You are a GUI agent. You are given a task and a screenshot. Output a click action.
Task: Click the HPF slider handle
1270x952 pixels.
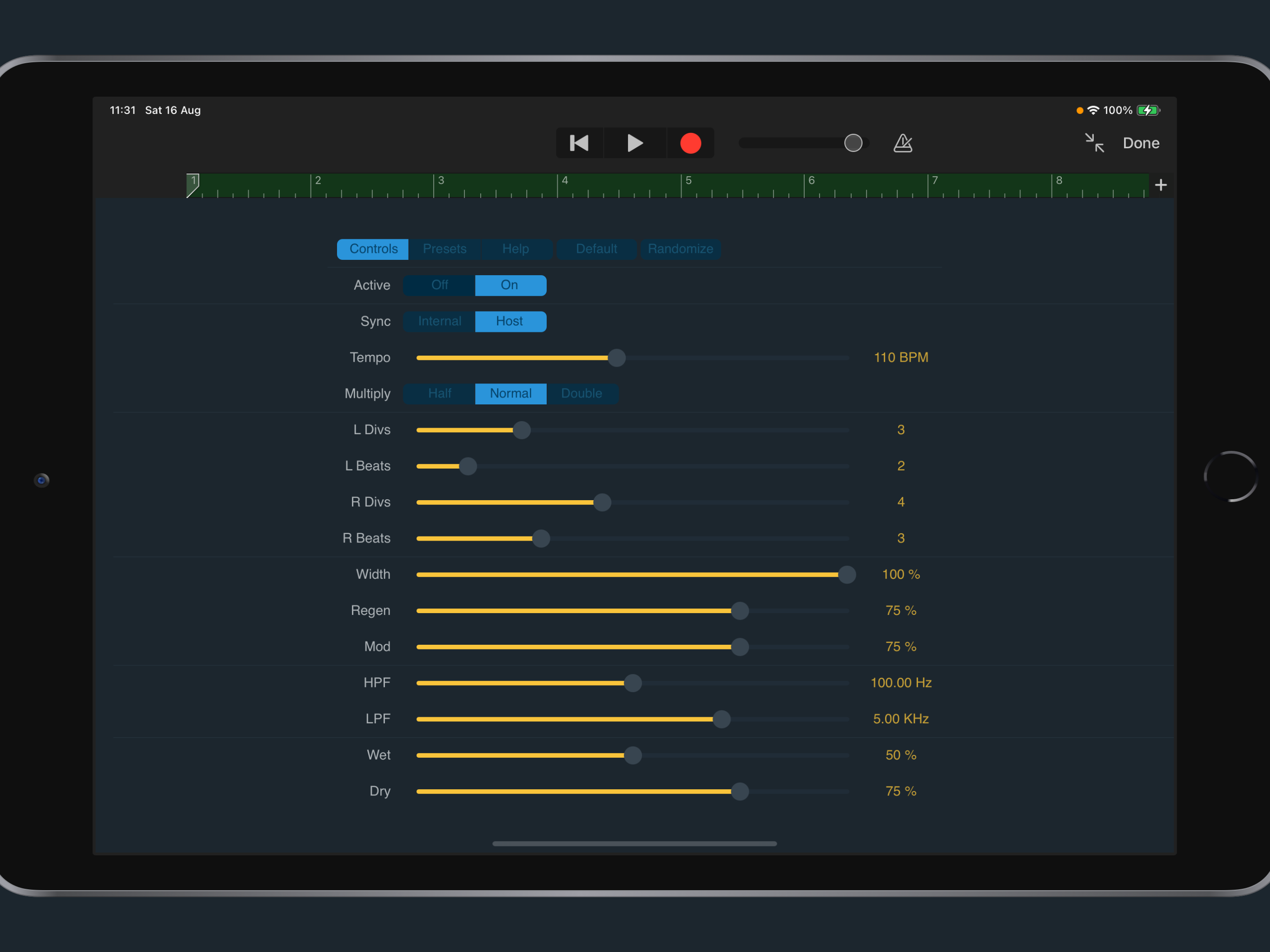(633, 683)
